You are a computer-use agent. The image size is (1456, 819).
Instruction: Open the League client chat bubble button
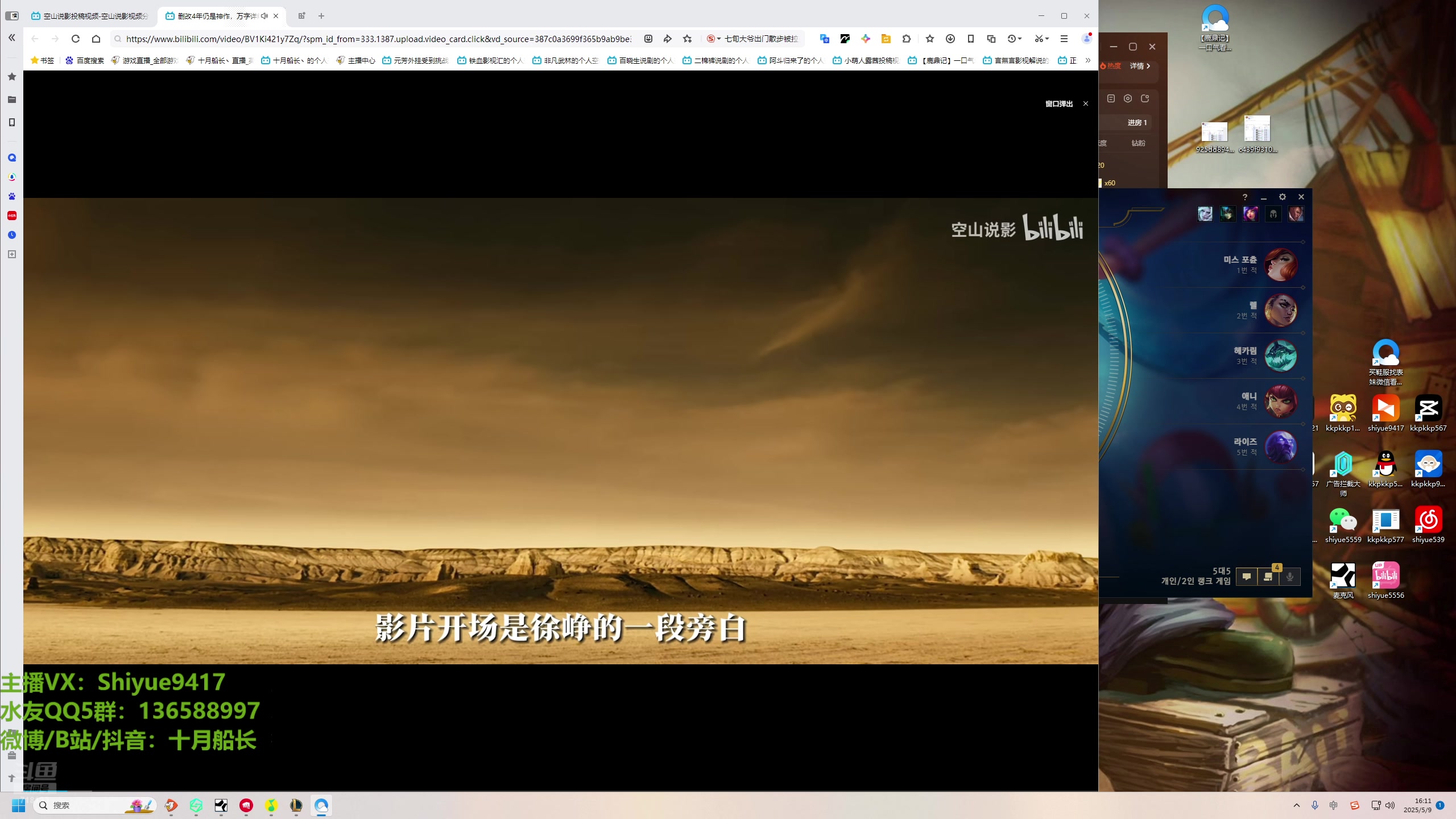click(x=1247, y=577)
